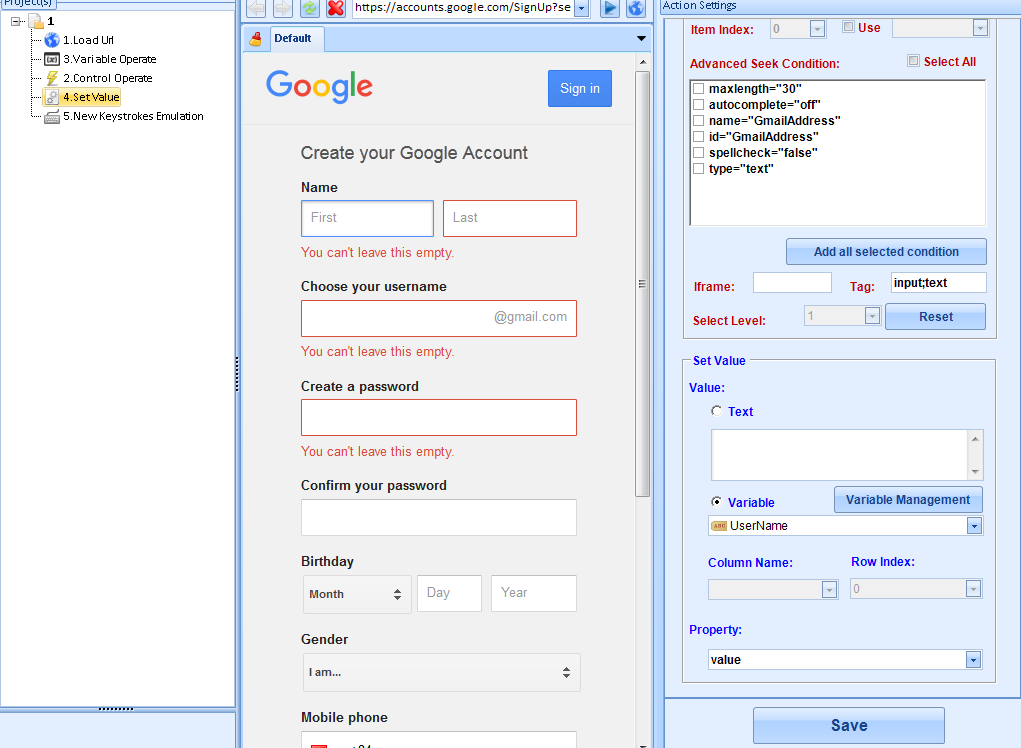This screenshot has width=1021, height=748.
Task: Enable the Select All checkbox
Action: coord(913,61)
